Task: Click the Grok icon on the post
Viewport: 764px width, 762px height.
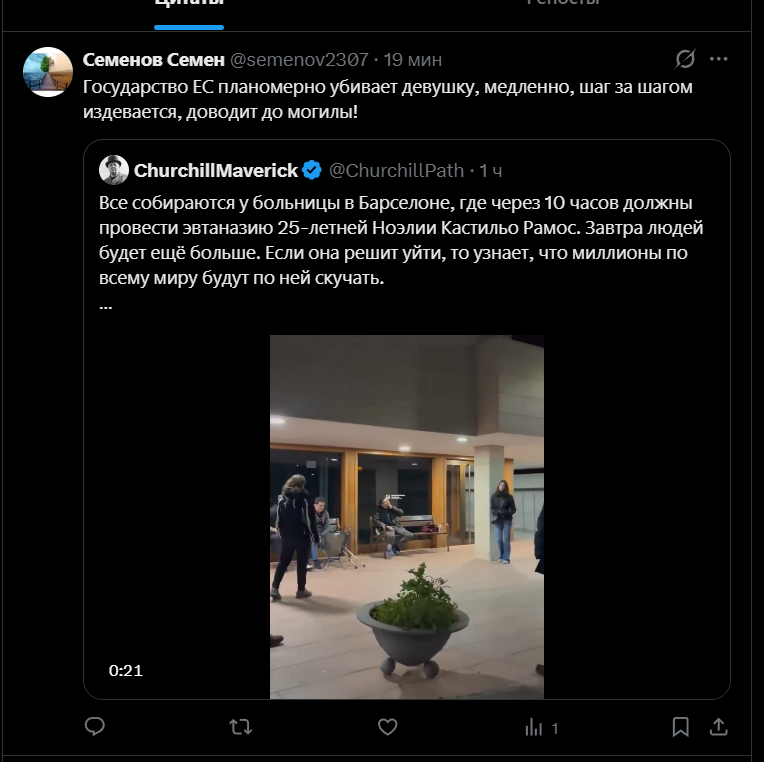Action: [685, 59]
